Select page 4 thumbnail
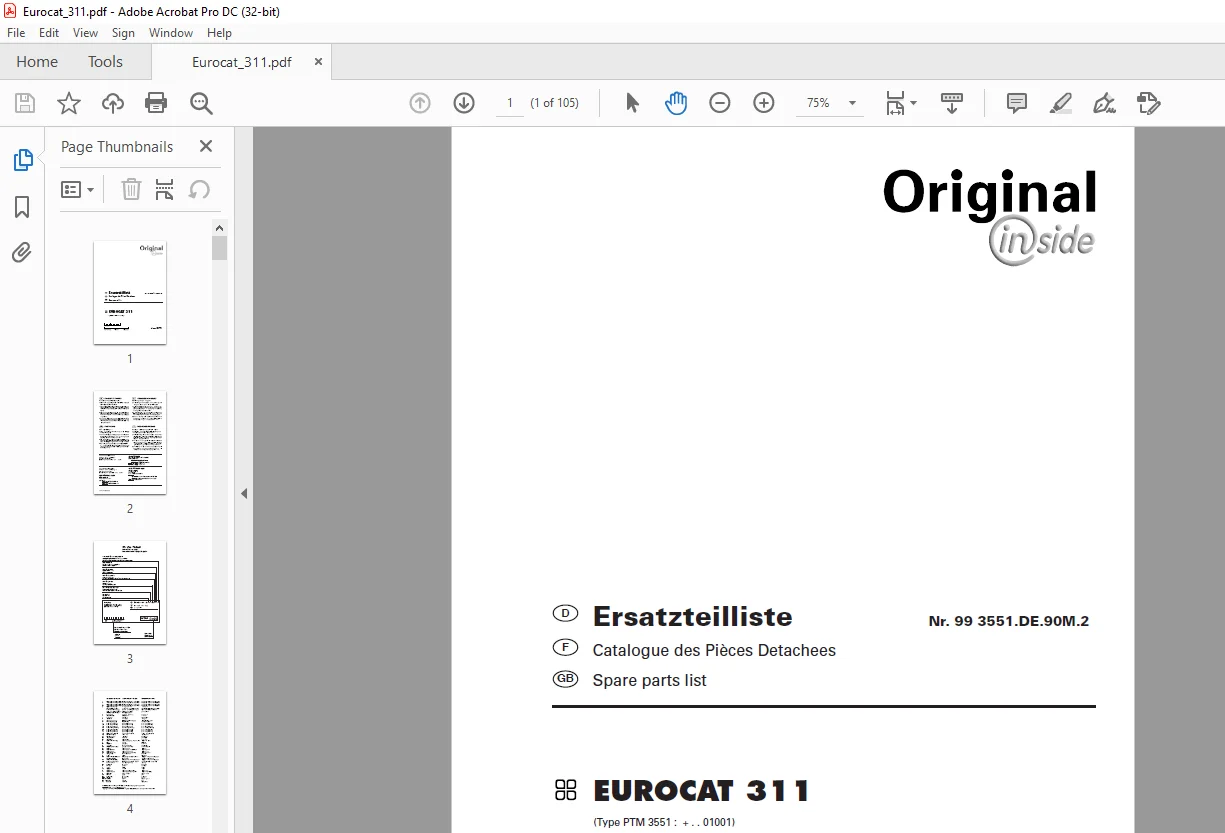Viewport: 1225px width, 833px height. click(x=130, y=742)
